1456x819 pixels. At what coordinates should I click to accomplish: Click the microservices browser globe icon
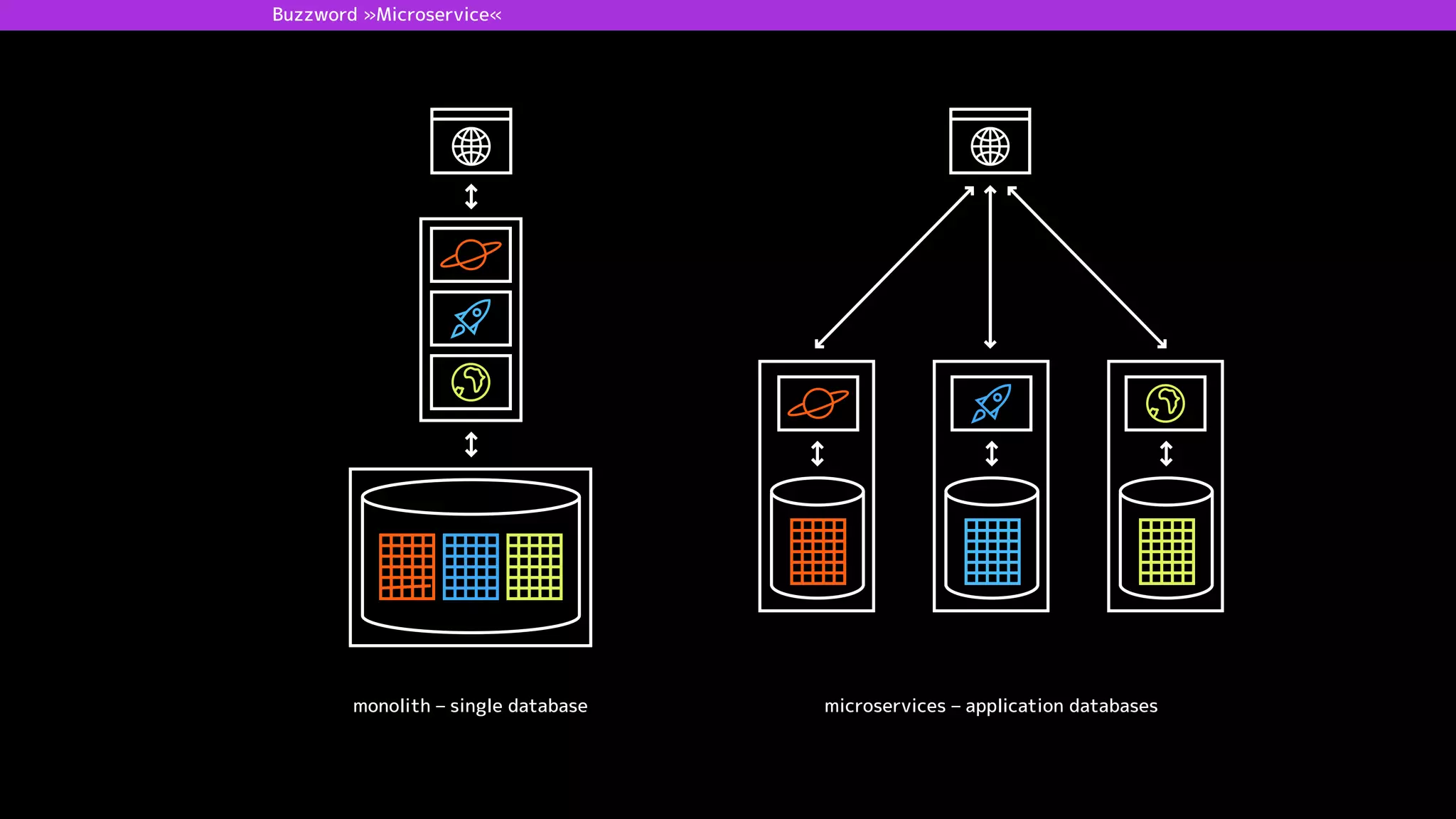click(990, 146)
